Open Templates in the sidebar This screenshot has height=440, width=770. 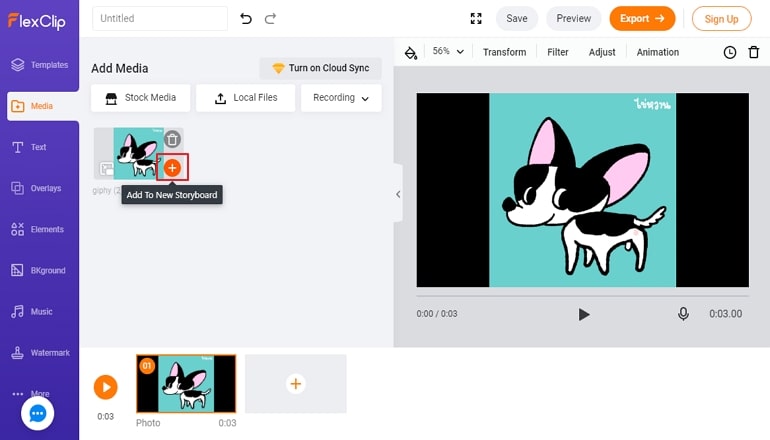point(39,65)
